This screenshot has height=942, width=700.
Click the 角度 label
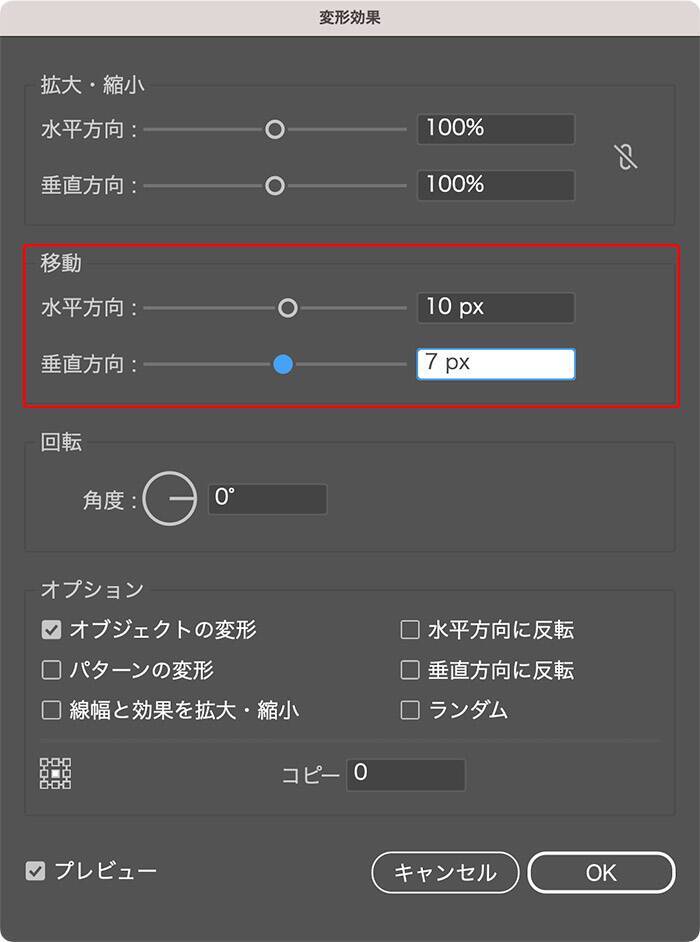click(x=109, y=500)
